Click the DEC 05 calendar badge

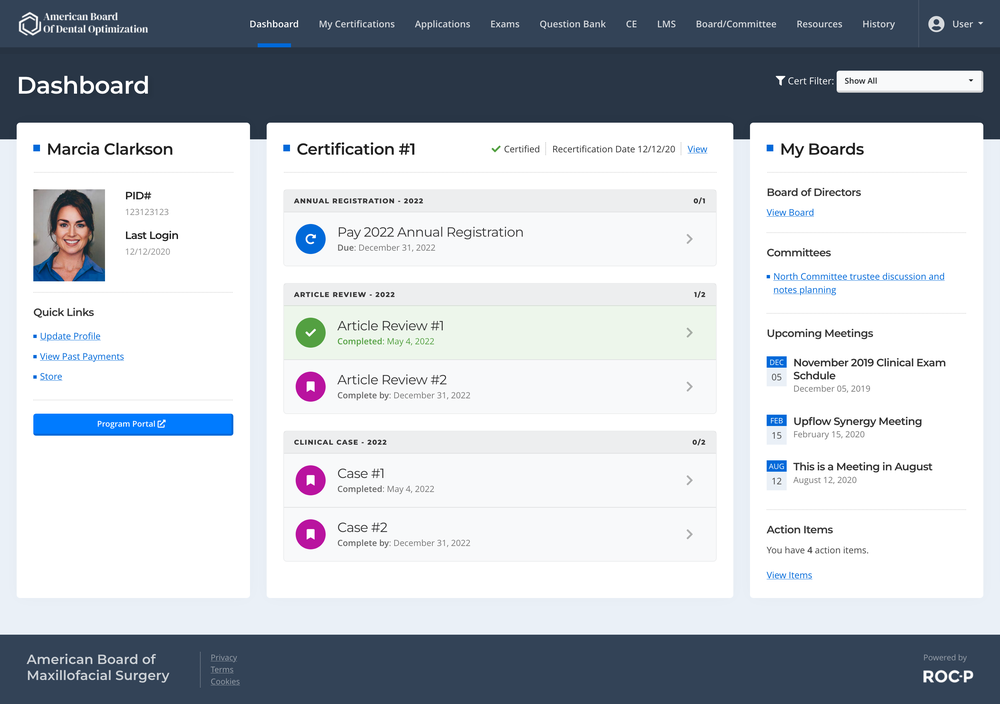(776, 368)
